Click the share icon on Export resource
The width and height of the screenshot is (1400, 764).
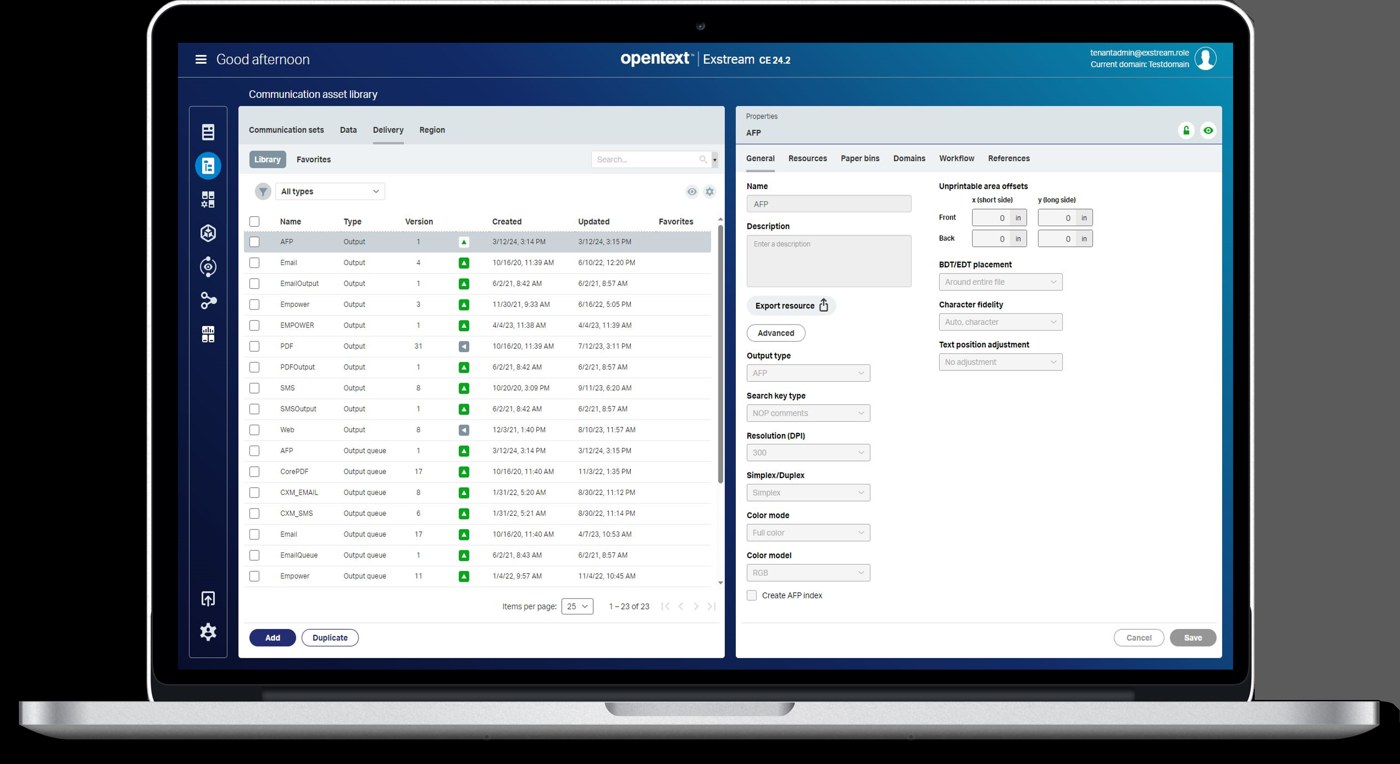point(824,305)
